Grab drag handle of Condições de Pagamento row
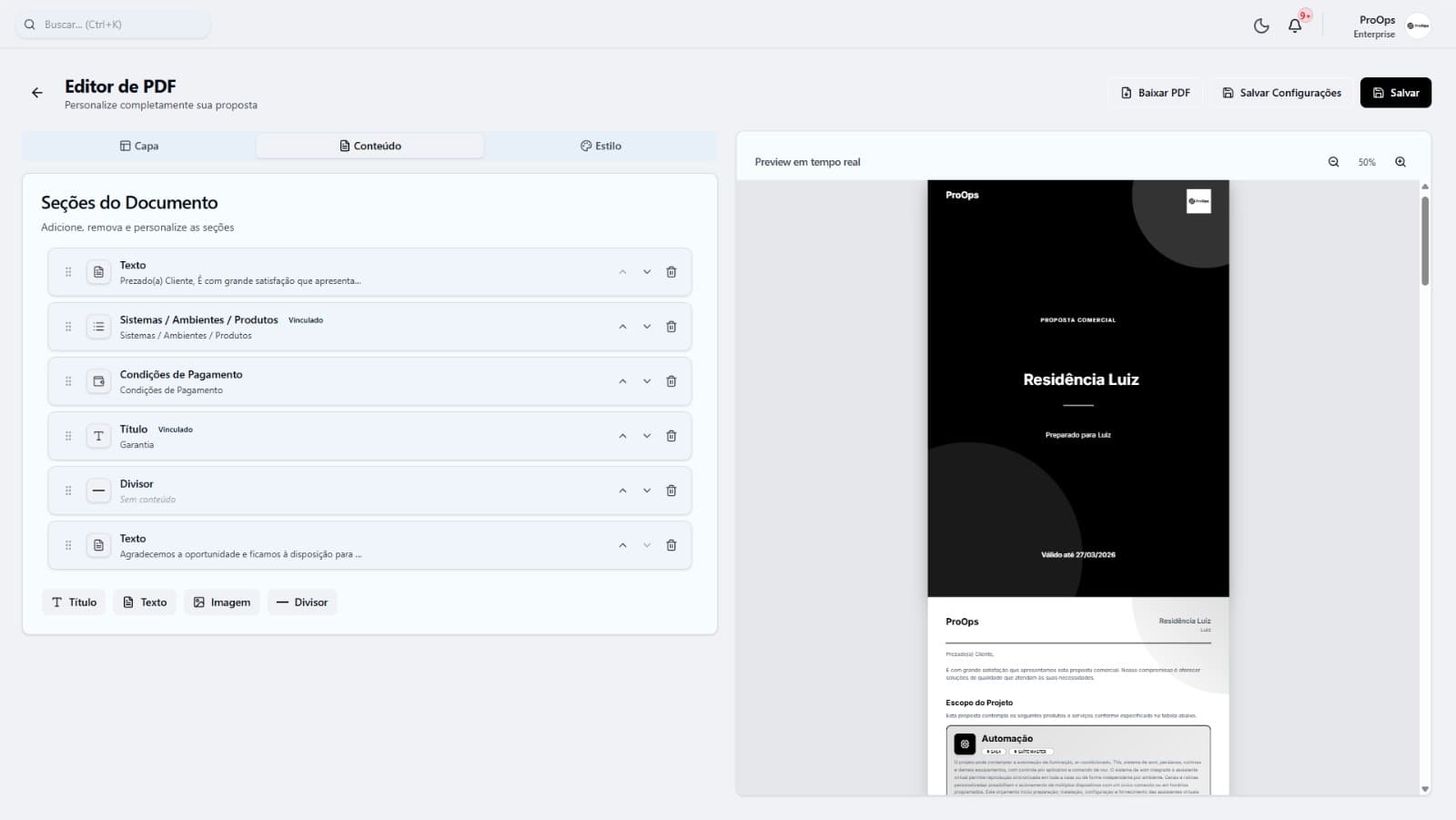This screenshot has width=1456, height=820. [68, 381]
